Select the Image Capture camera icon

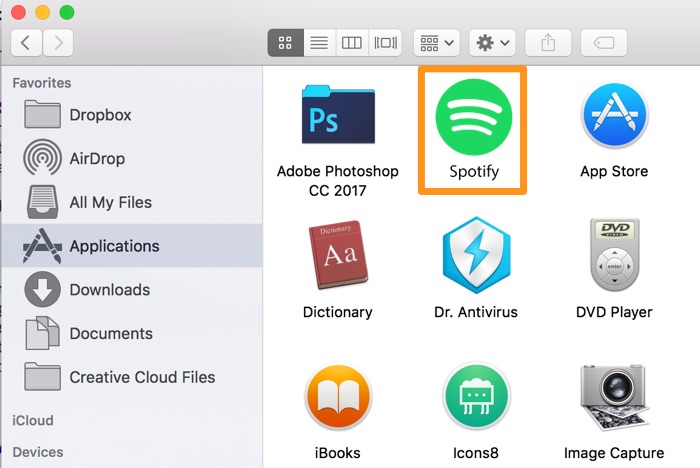[614, 397]
